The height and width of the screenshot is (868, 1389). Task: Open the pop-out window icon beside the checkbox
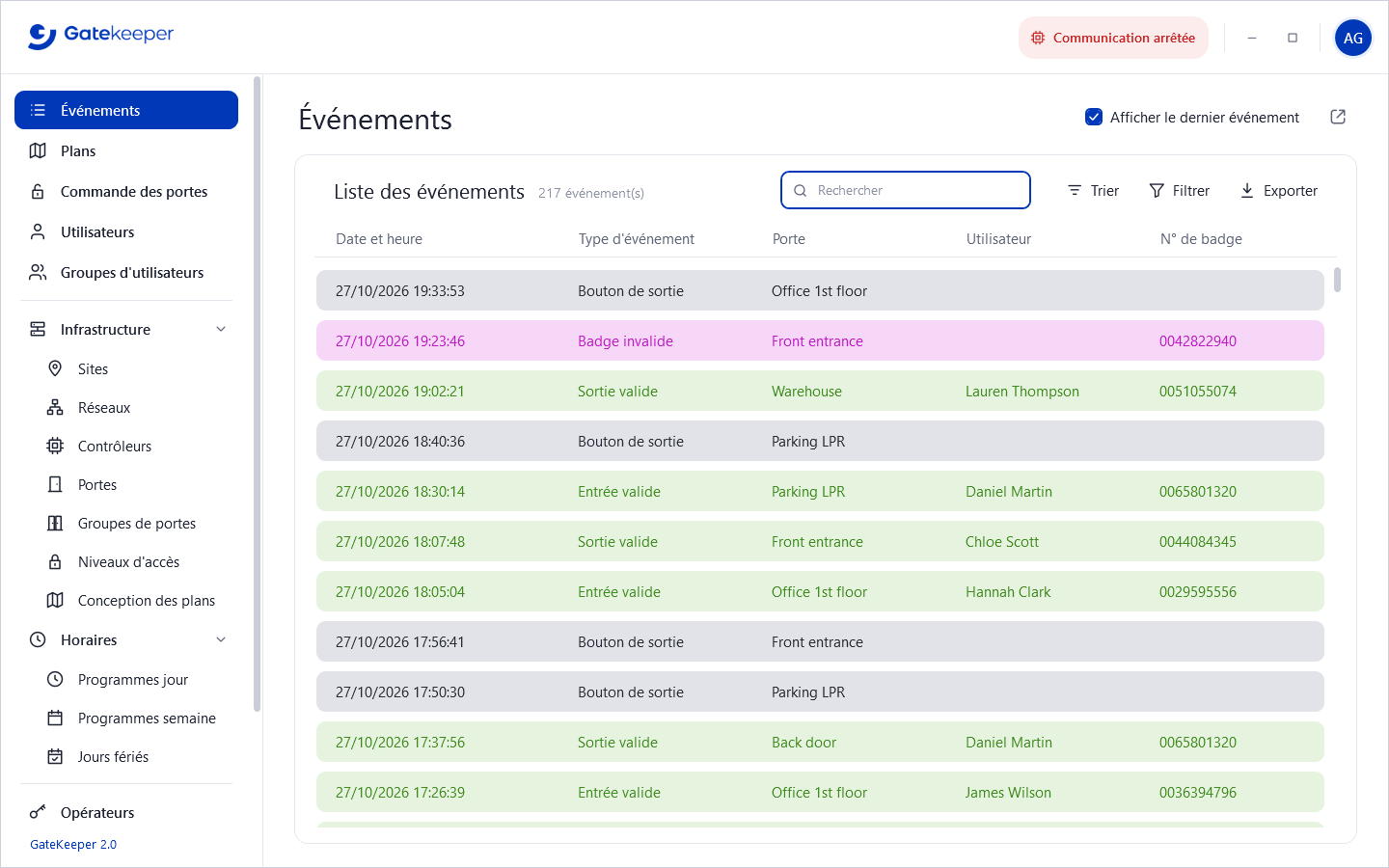coord(1338,117)
